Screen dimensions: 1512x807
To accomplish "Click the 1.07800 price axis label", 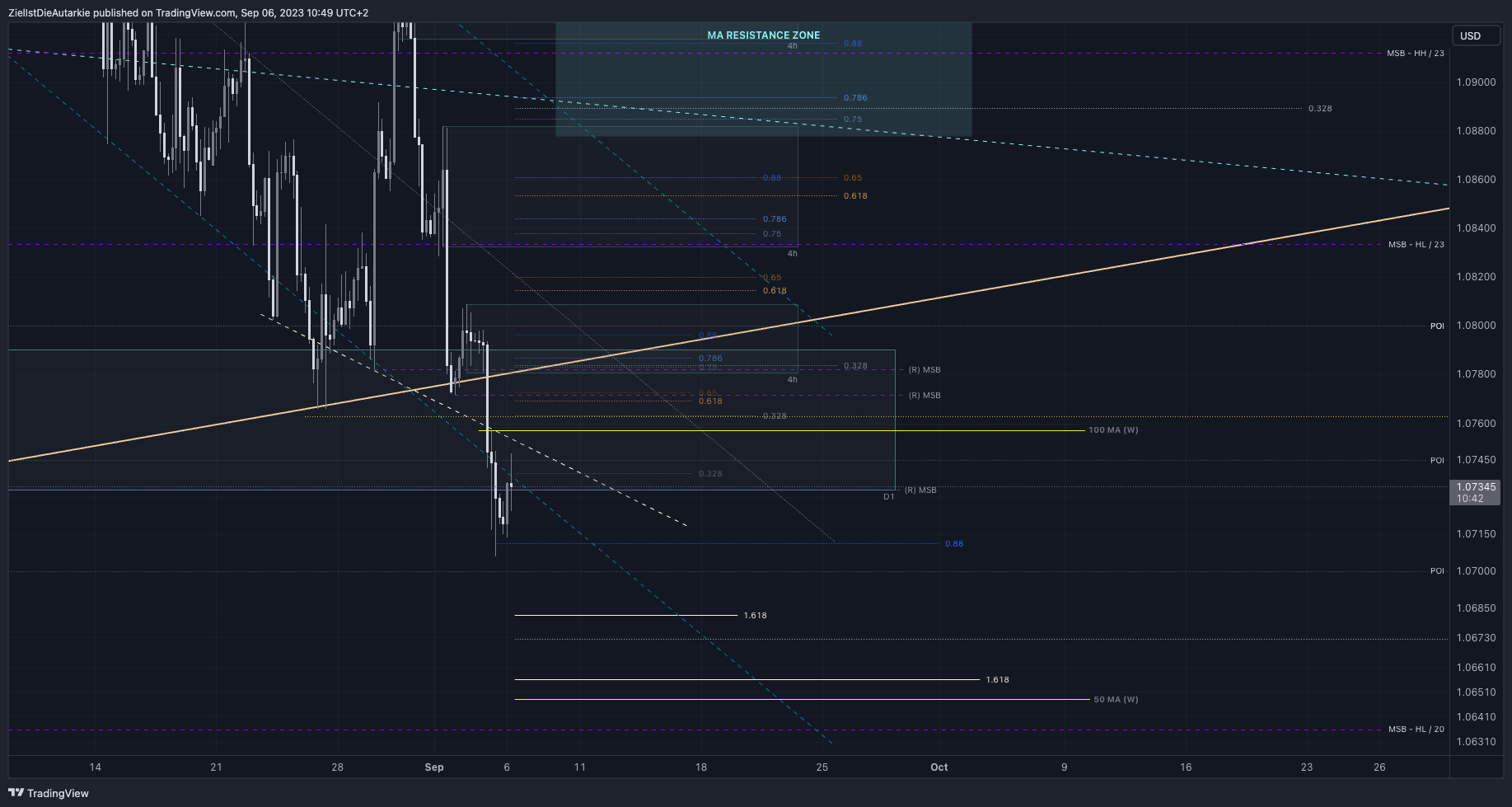I will 1477,374.
